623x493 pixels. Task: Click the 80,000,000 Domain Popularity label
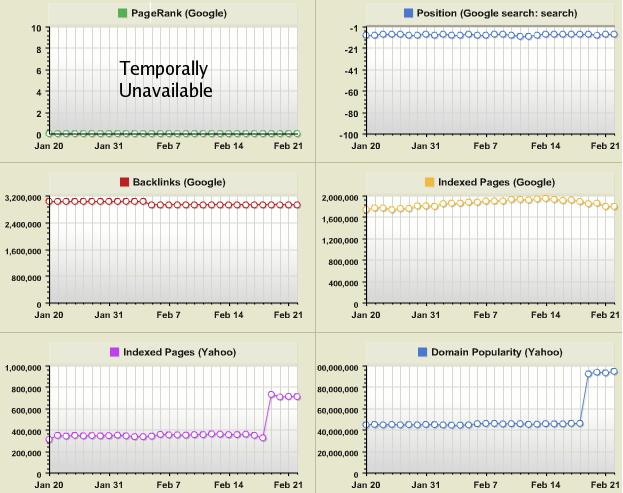338,389
